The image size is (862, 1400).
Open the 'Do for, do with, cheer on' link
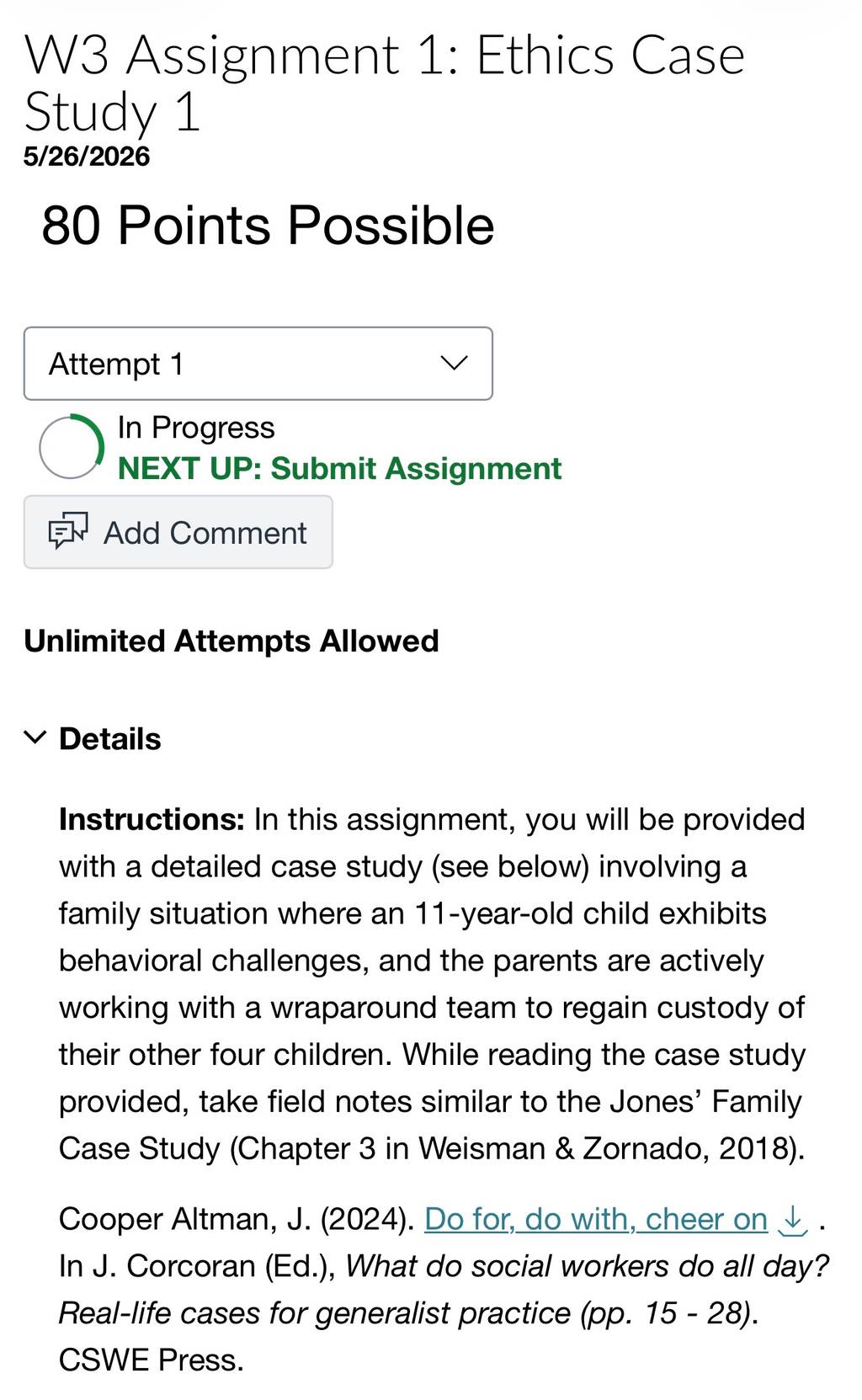coord(596,1219)
